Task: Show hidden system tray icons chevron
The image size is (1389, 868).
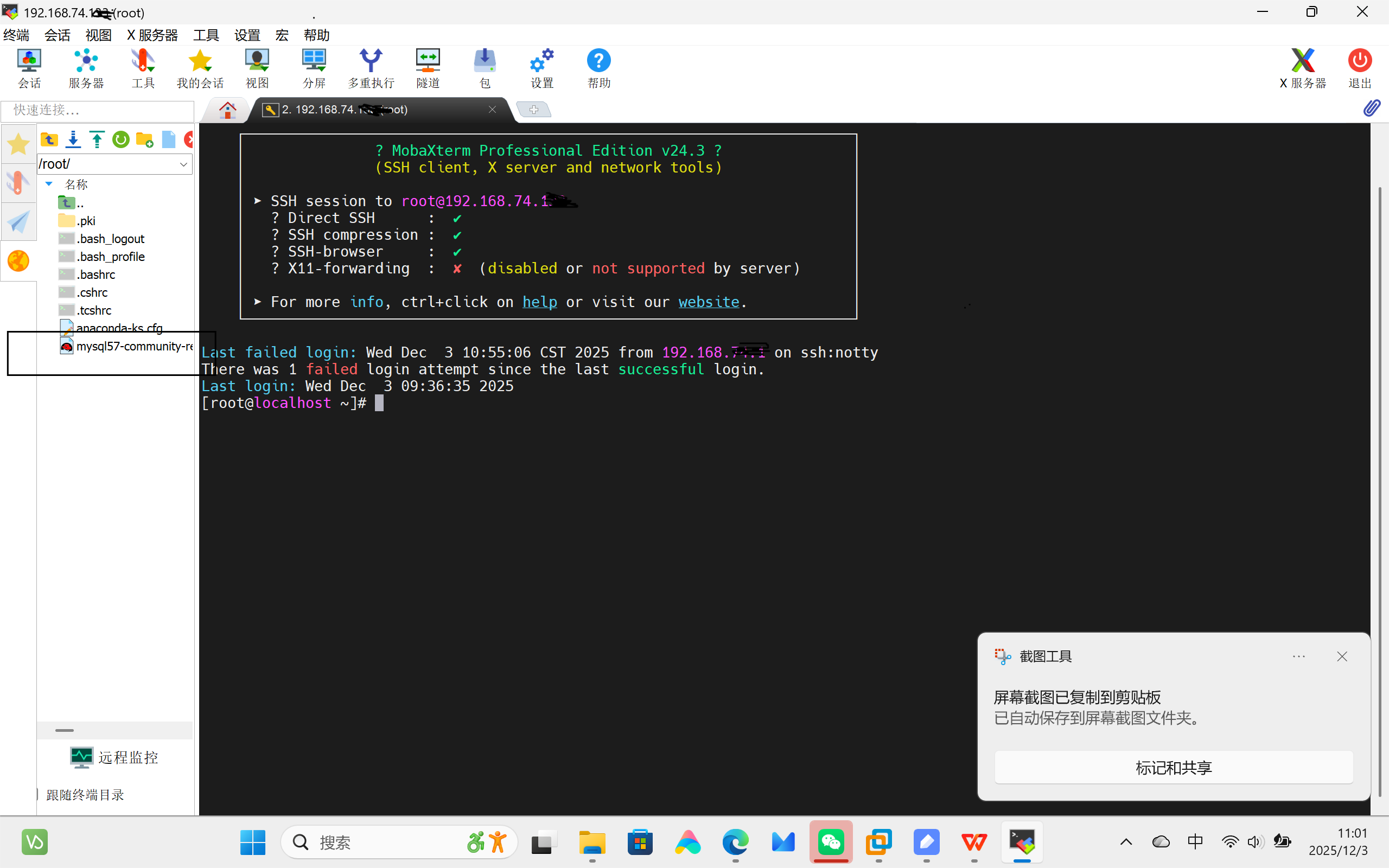Action: (x=1125, y=842)
